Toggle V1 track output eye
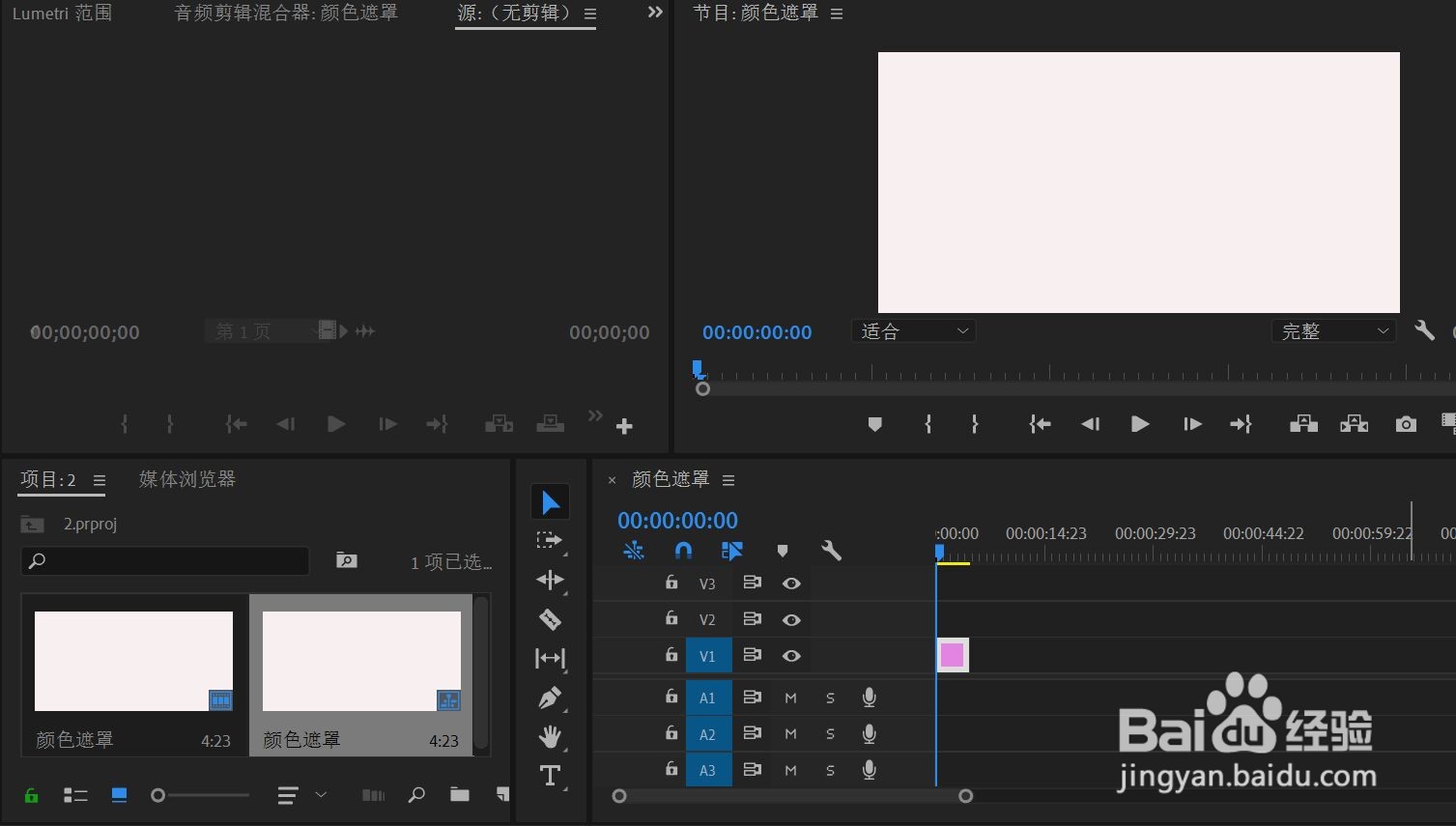The image size is (1456, 826). coord(791,656)
